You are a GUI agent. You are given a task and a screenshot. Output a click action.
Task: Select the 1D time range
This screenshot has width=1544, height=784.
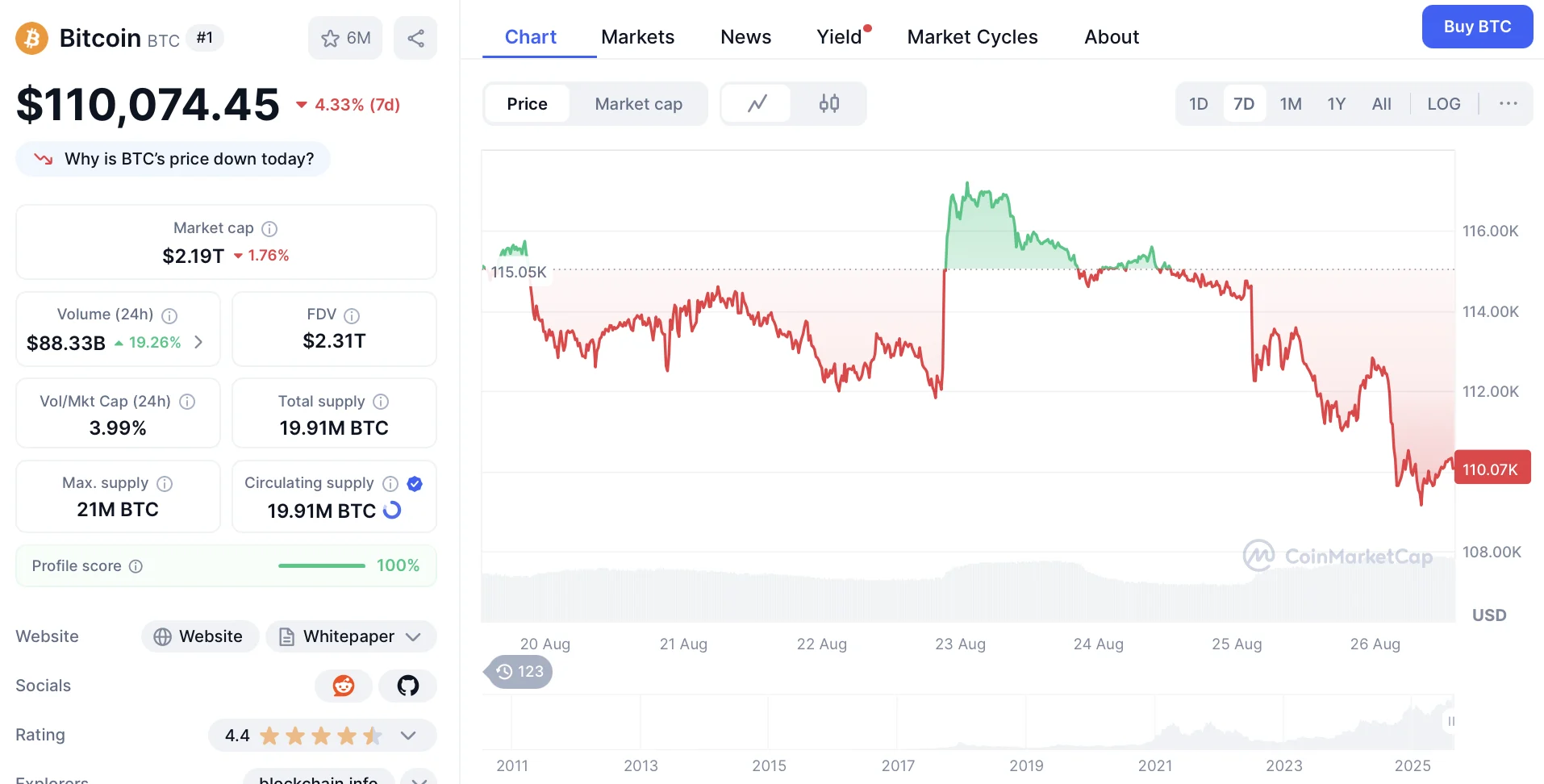[1199, 103]
